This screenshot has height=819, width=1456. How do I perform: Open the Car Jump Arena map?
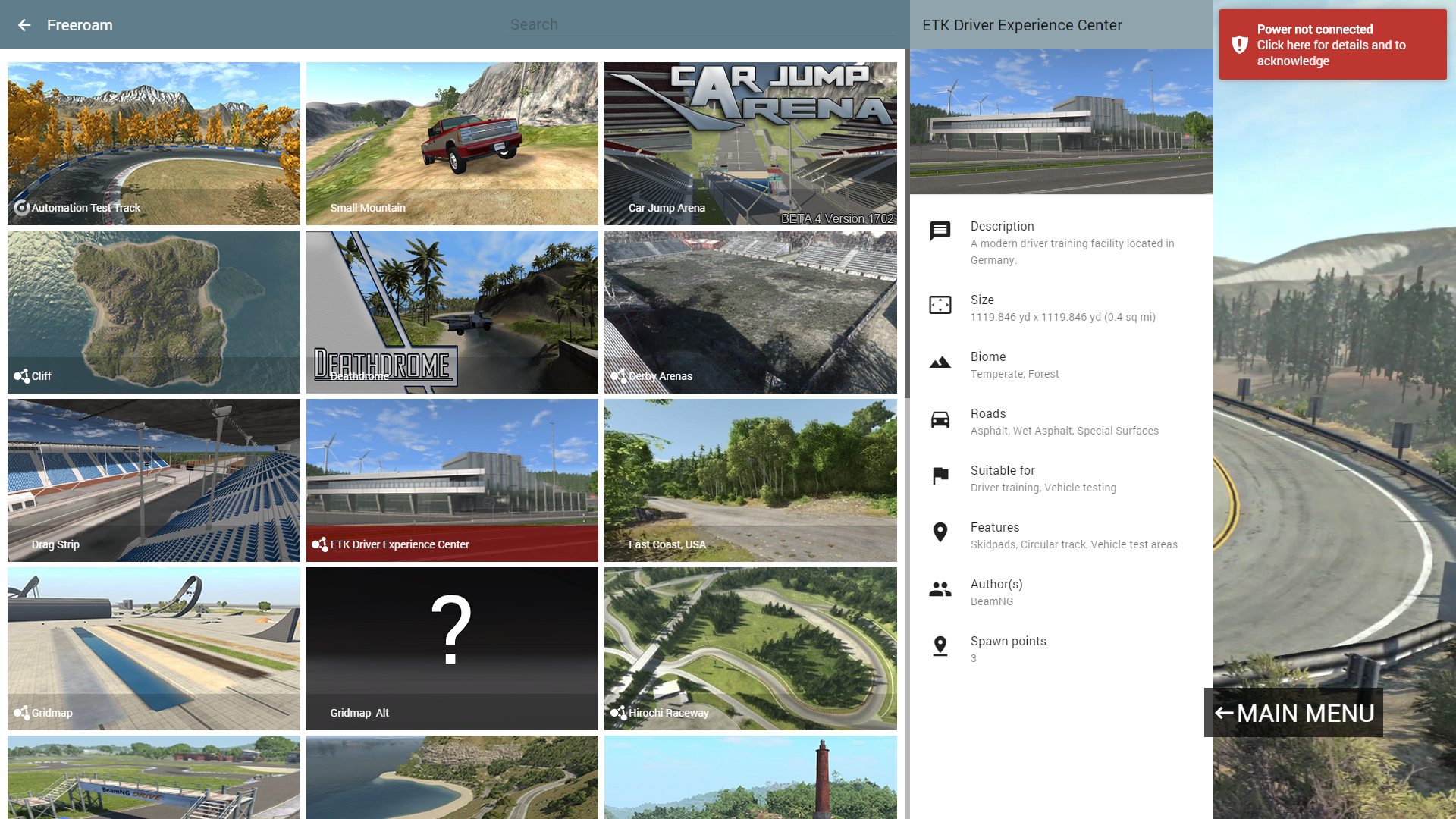click(750, 143)
